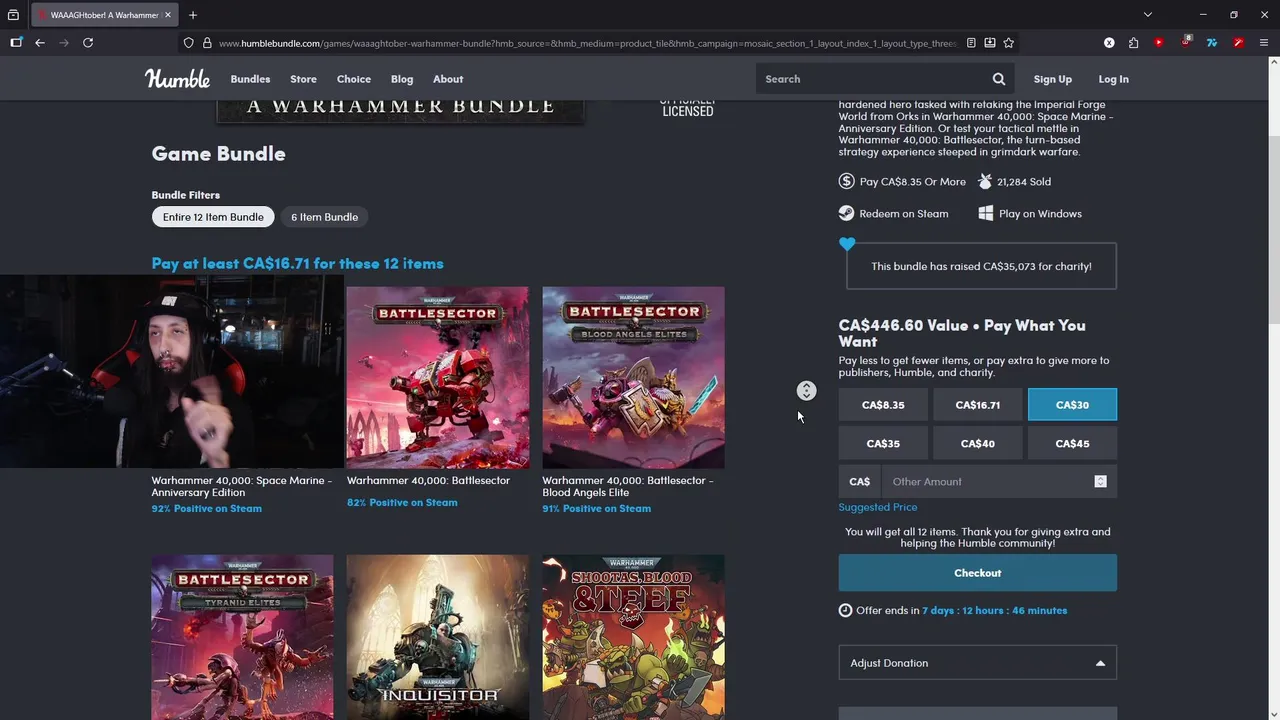Click the clock icon beside Offer ends
This screenshot has width=1280, height=720.
845,610
